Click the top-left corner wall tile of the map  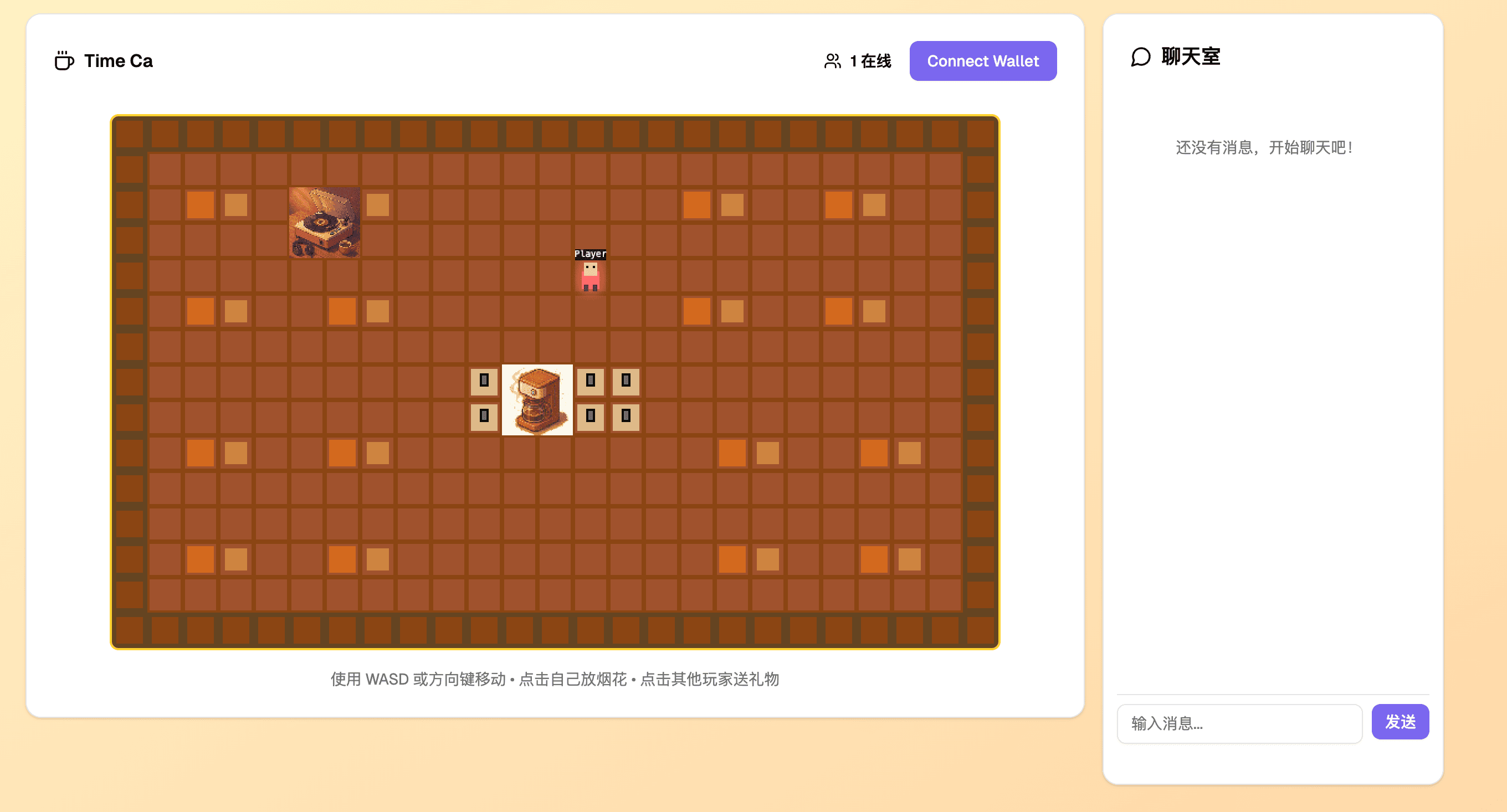pos(129,133)
